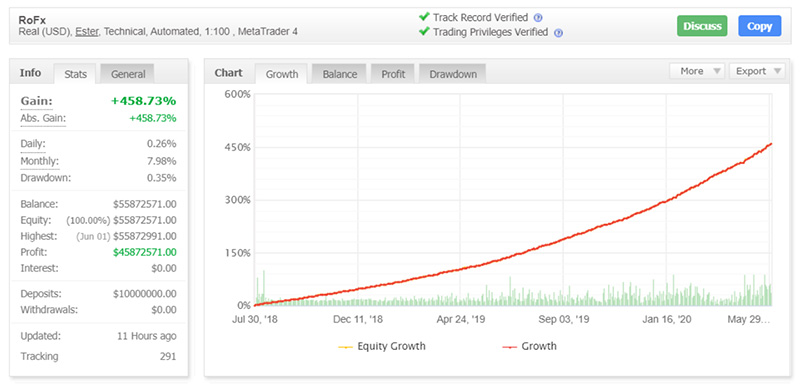This screenshot has width=800, height=386.
Task: Expand the Export dropdown
Action: (x=757, y=71)
